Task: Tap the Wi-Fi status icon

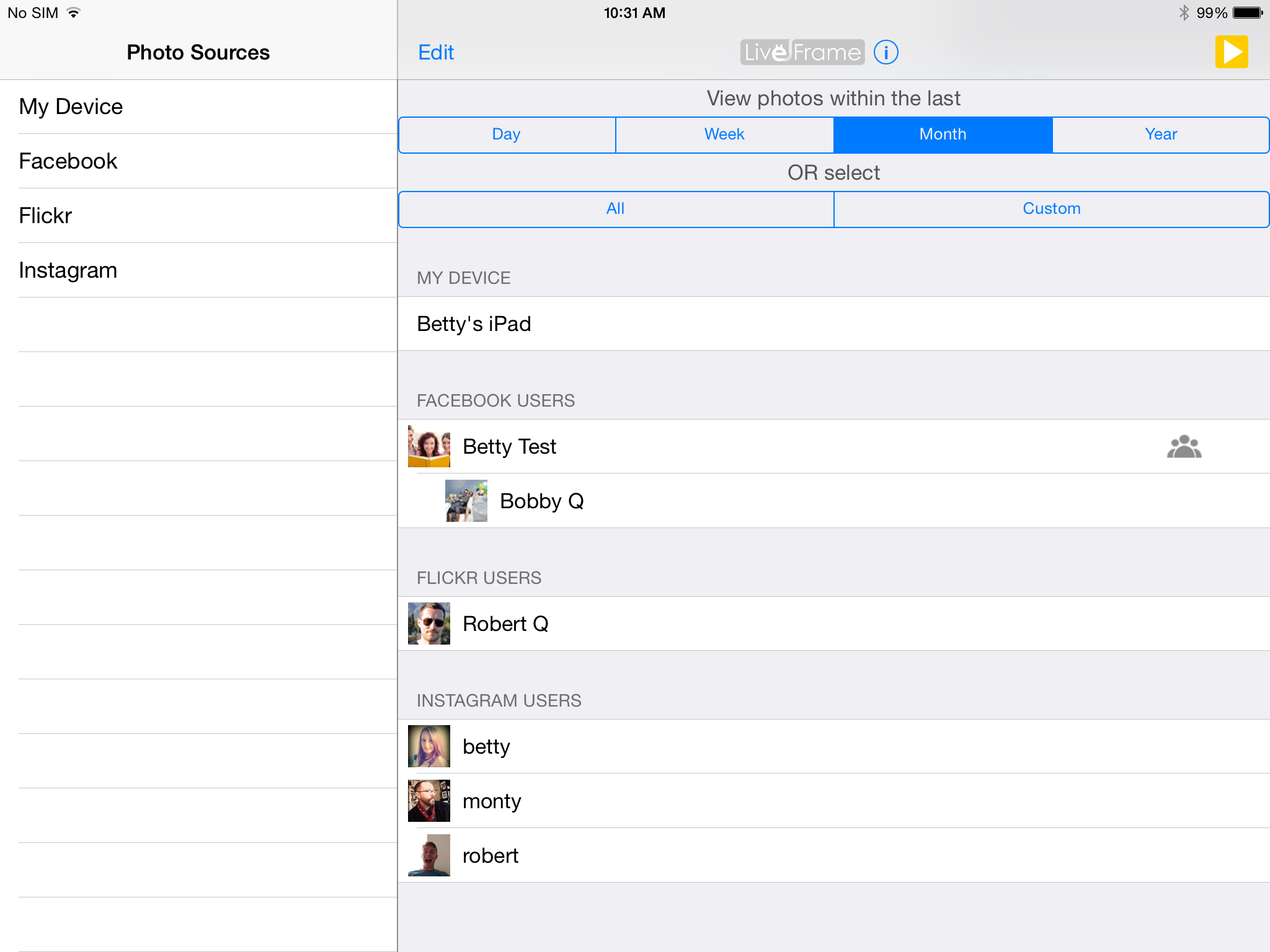Action: pyautogui.click(x=74, y=12)
